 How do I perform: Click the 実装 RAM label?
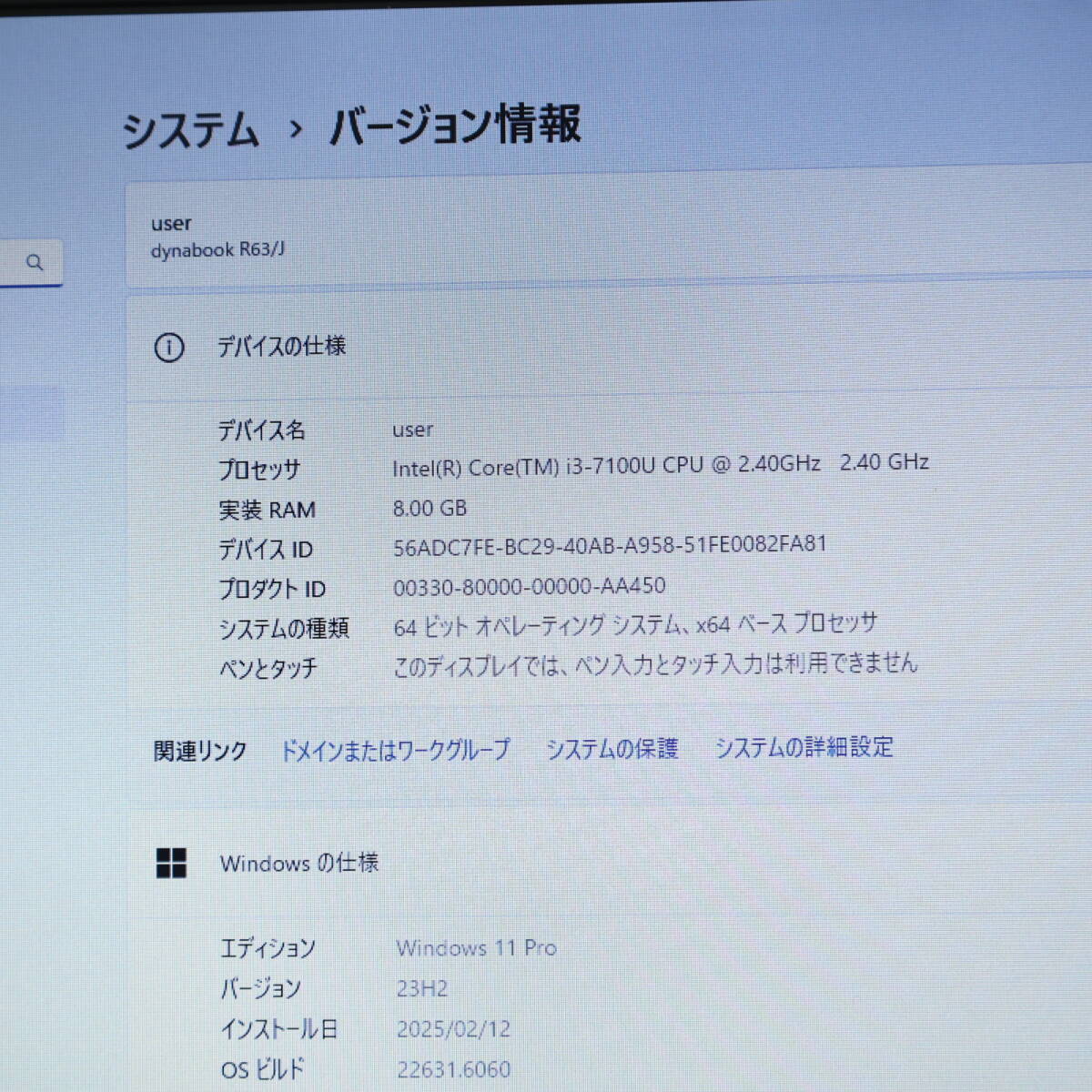pos(268,510)
